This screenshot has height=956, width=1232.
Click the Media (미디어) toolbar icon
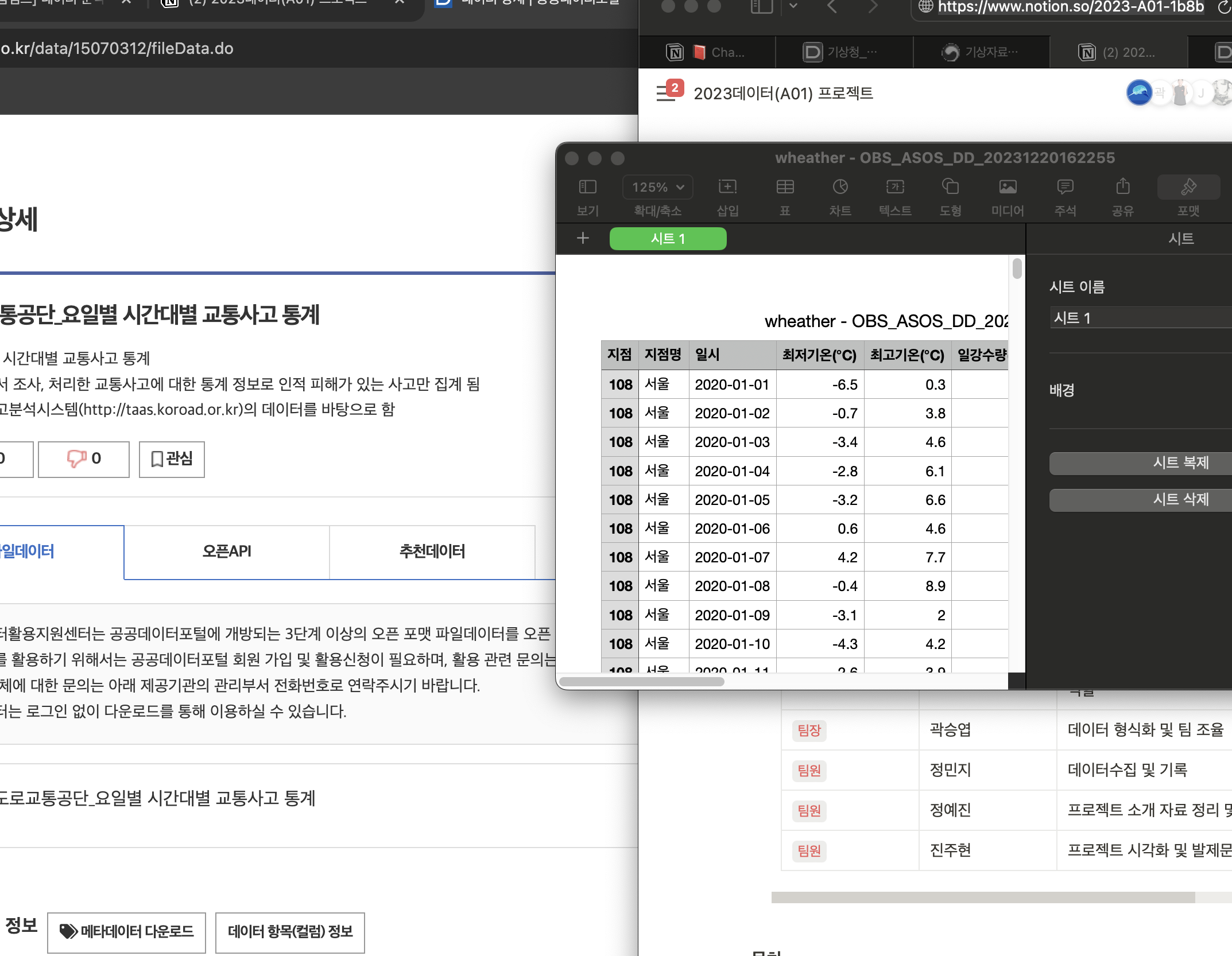1008,187
